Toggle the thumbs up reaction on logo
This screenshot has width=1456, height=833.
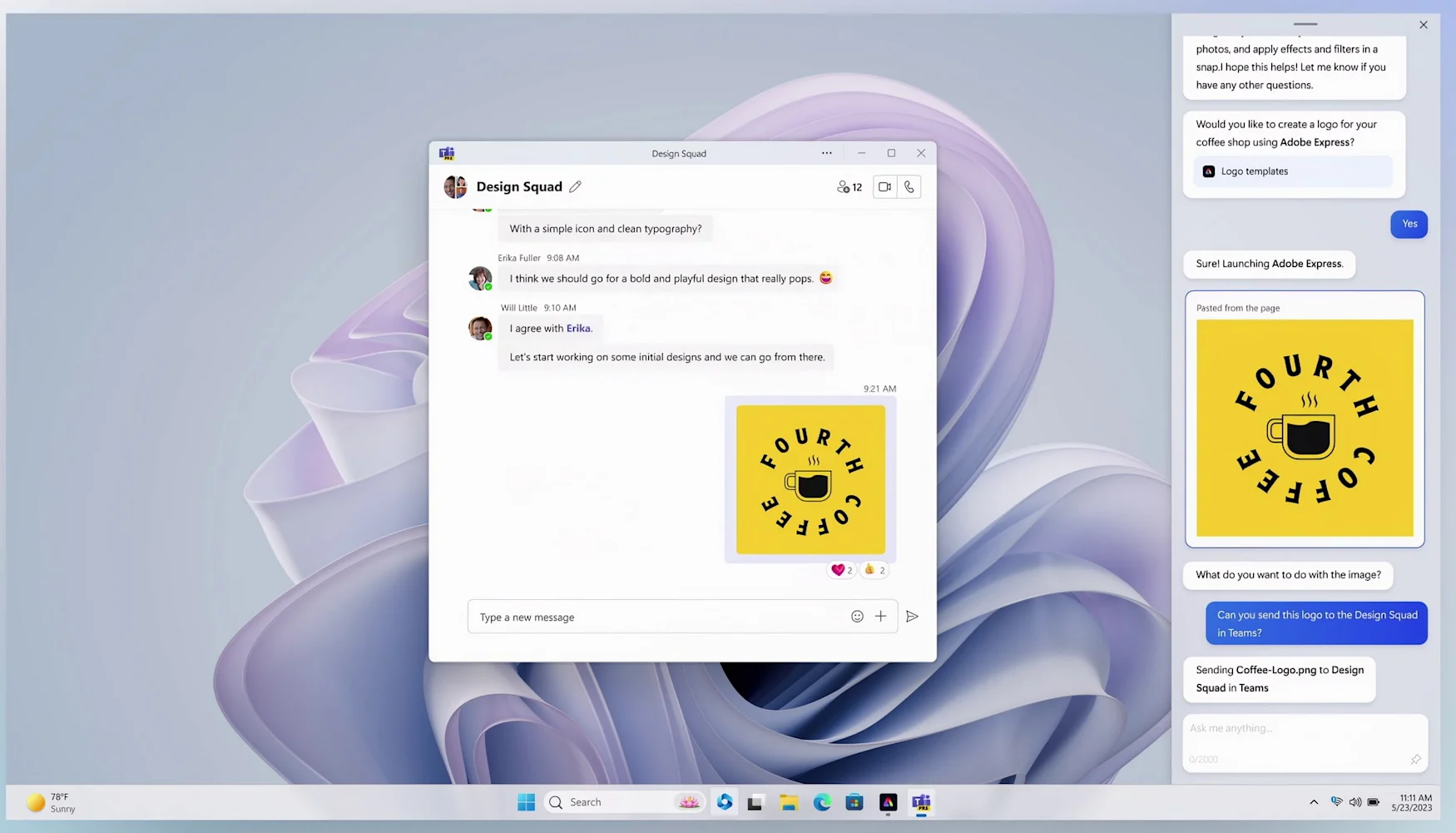click(874, 570)
